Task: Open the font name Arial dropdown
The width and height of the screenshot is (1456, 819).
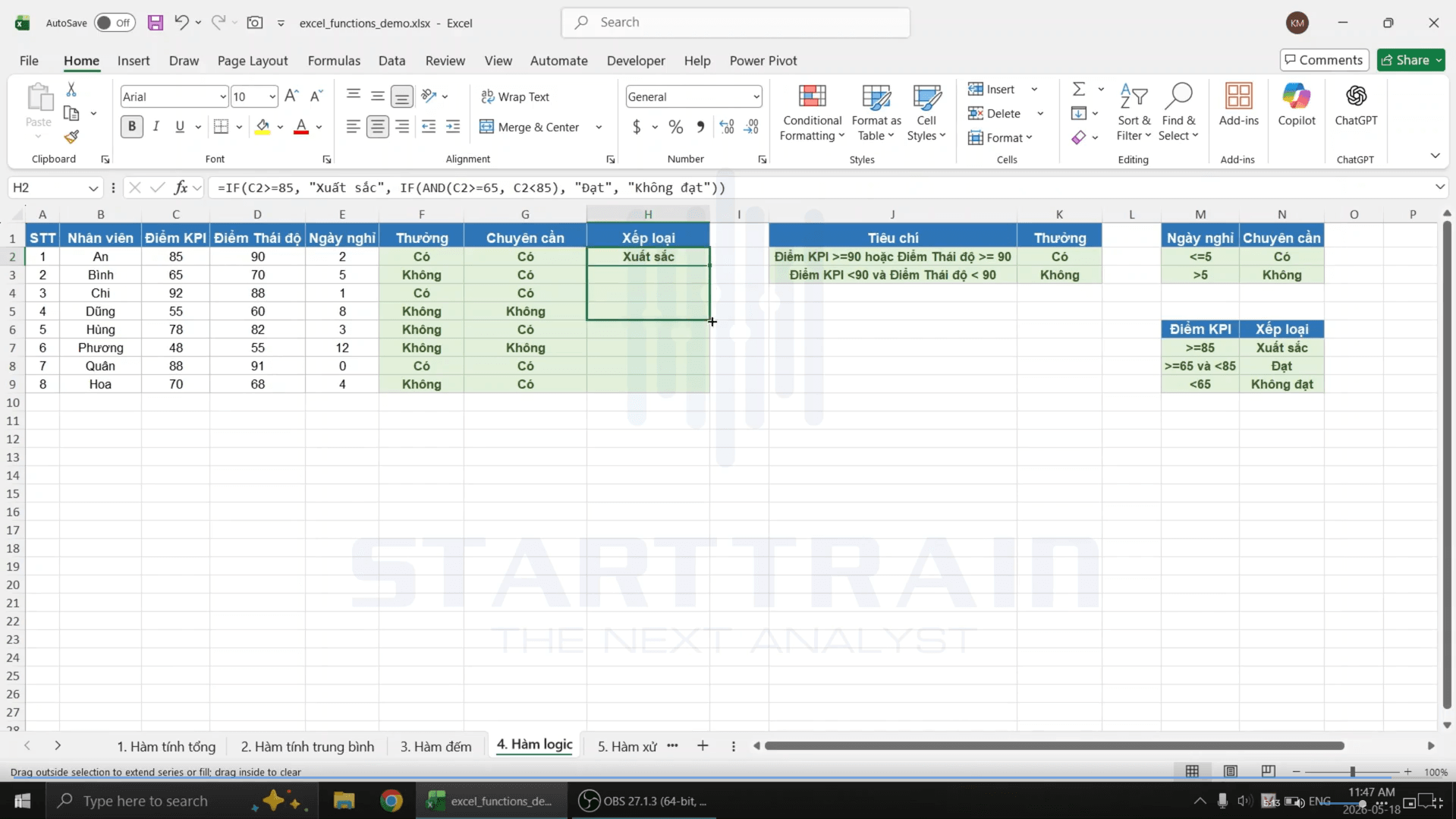Action: pos(222,97)
